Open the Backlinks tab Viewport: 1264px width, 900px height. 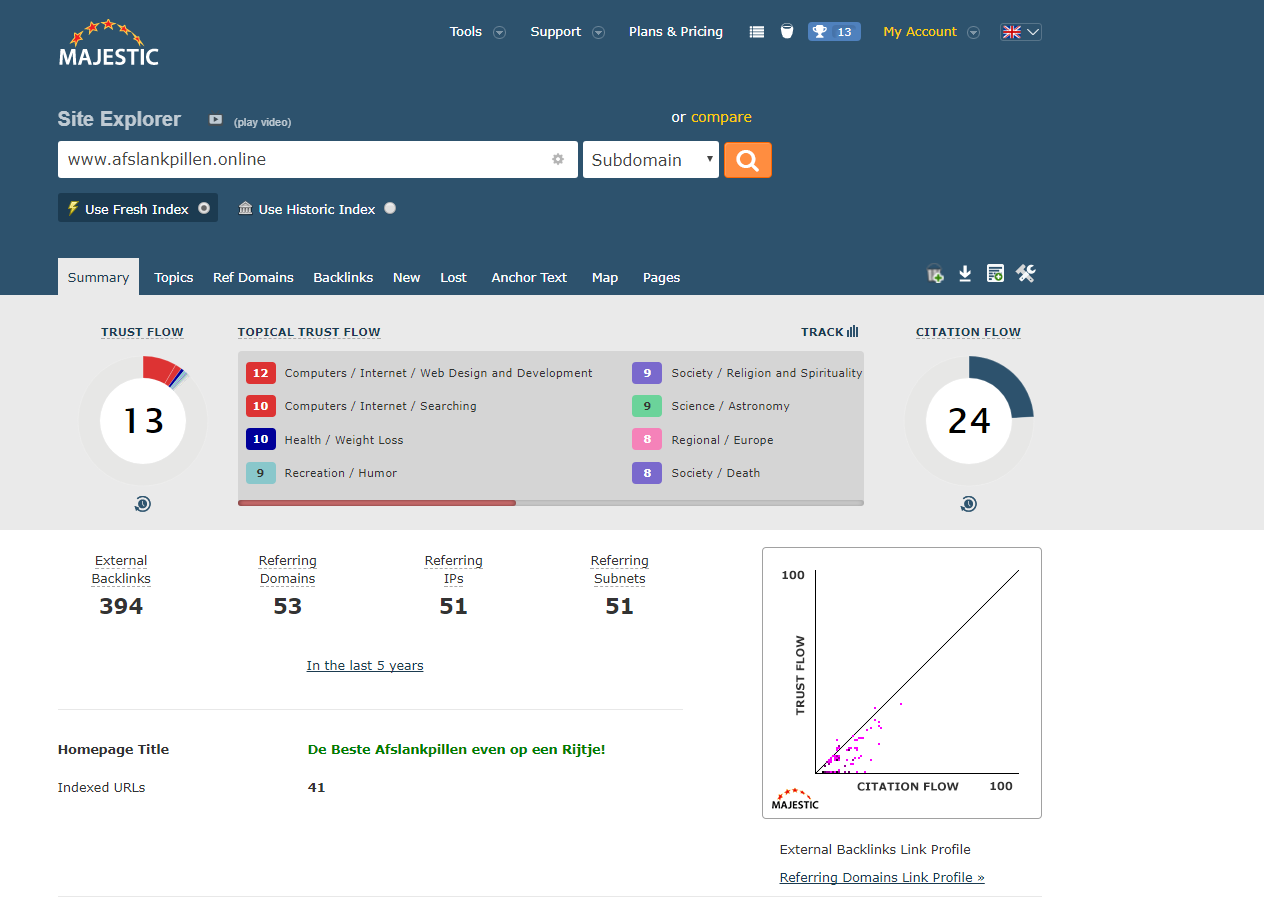tap(343, 277)
